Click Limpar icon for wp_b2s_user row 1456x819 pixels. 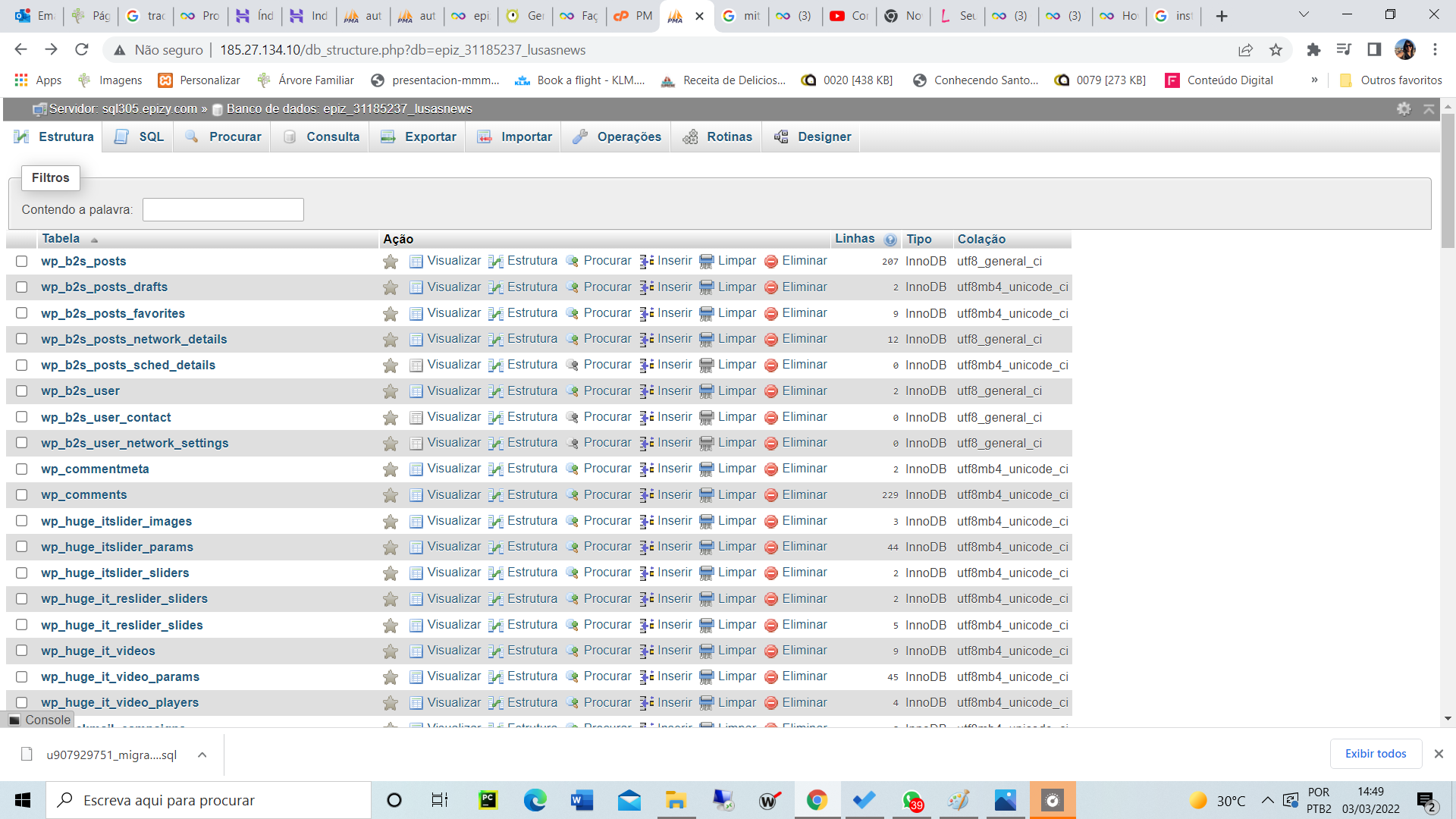click(x=706, y=391)
